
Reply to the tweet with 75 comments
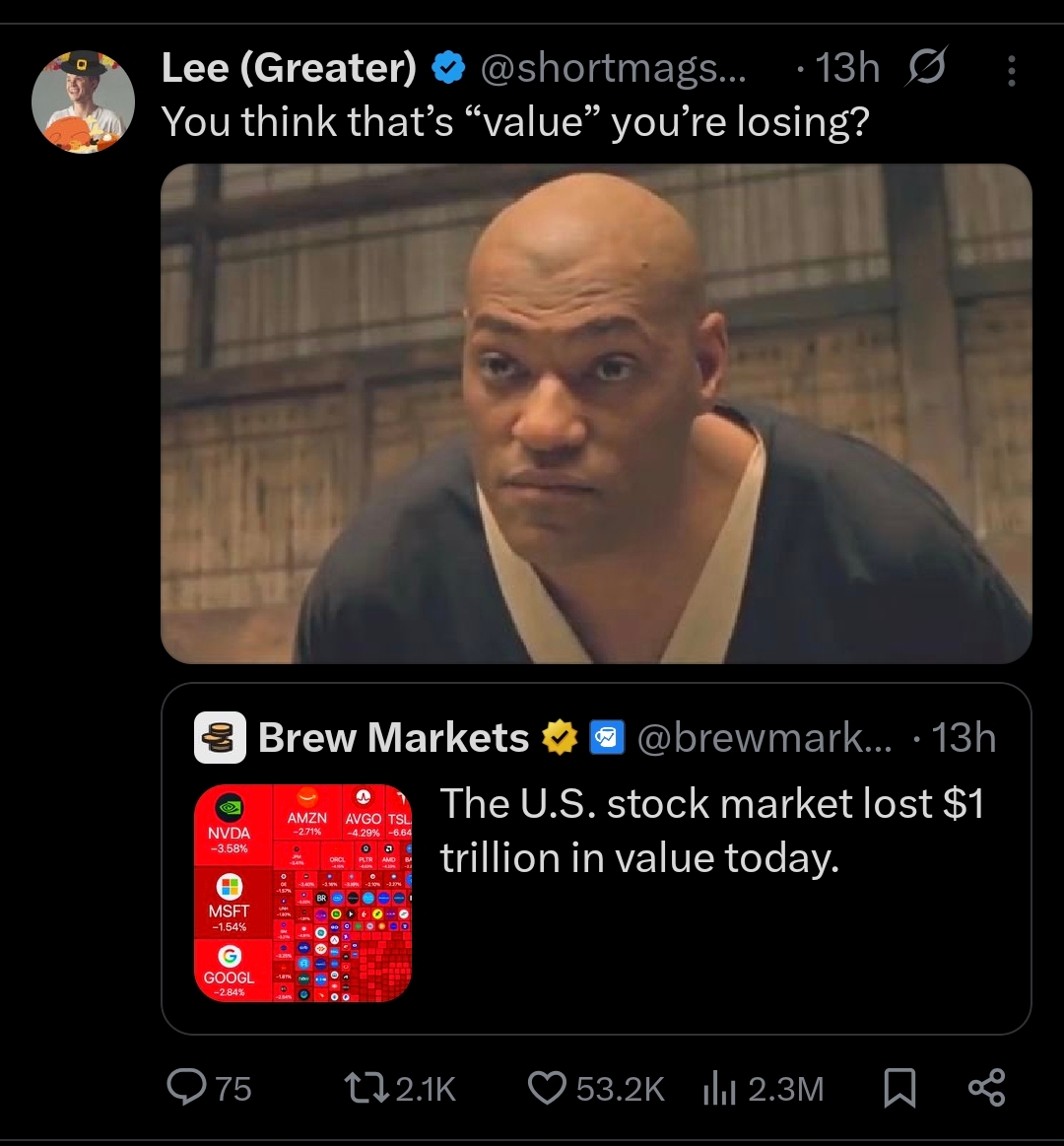tap(185, 1087)
